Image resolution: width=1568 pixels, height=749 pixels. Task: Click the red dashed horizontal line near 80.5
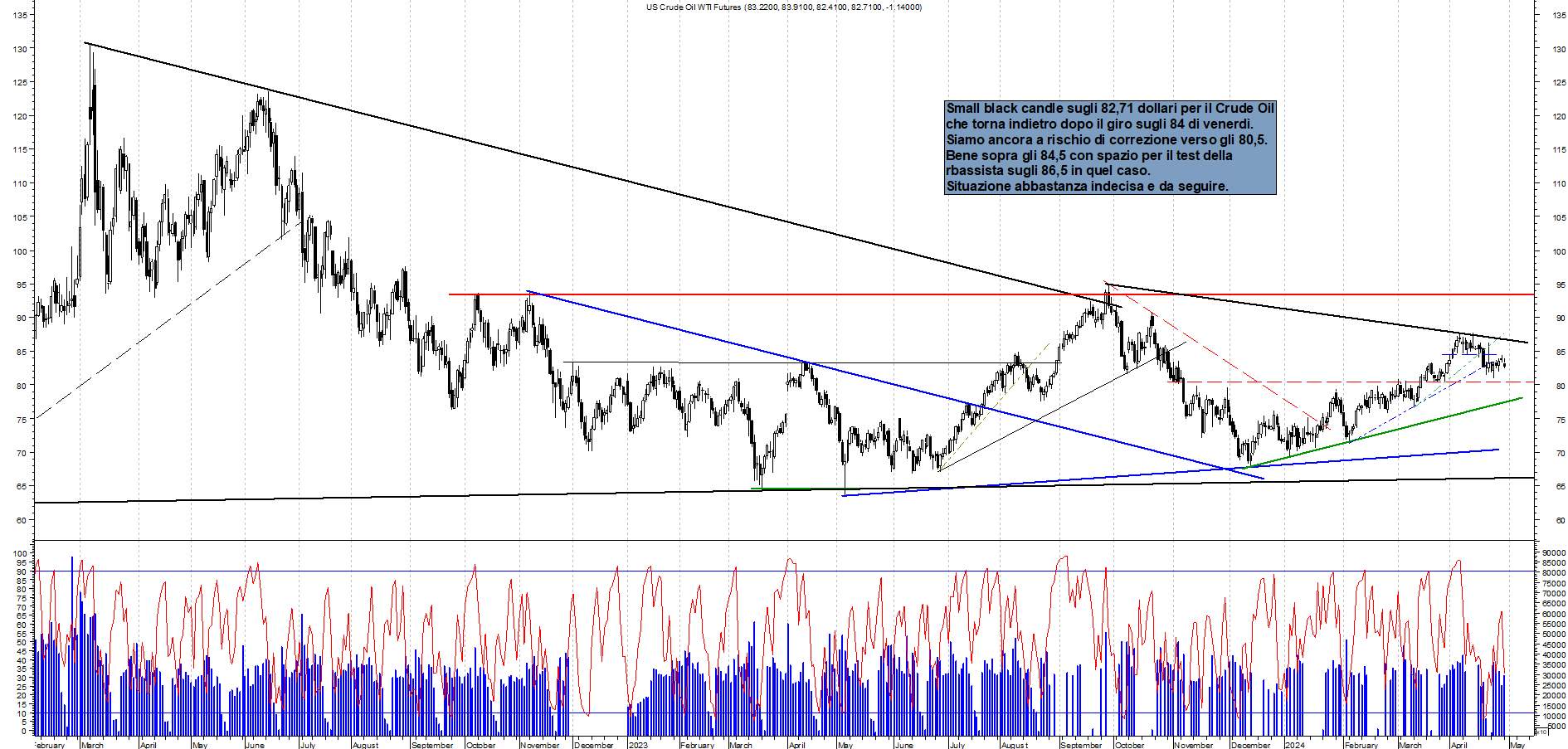(x=1351, y=382)
